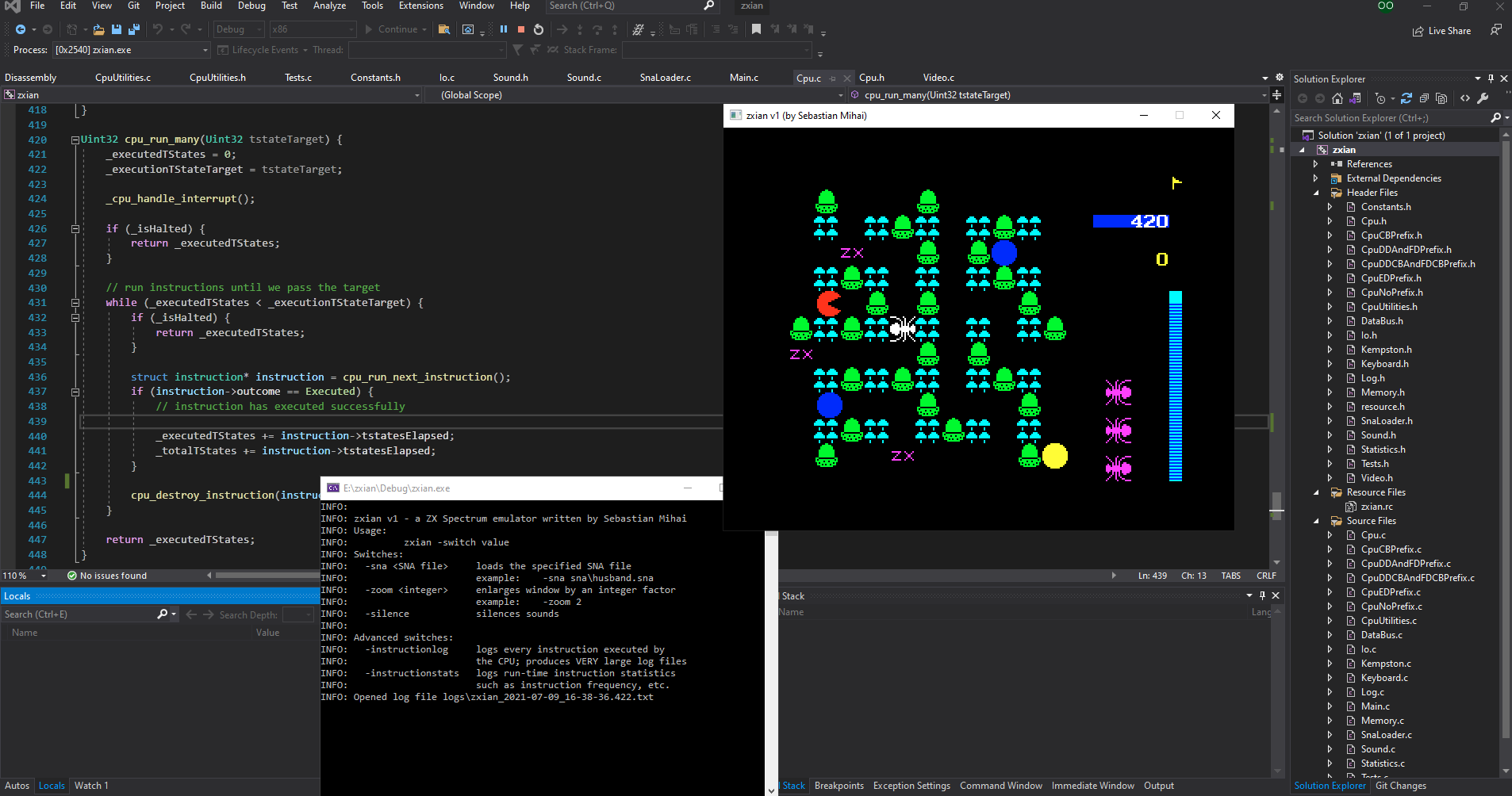Click the Show Next Statement arrow

[x=562, y=29]
